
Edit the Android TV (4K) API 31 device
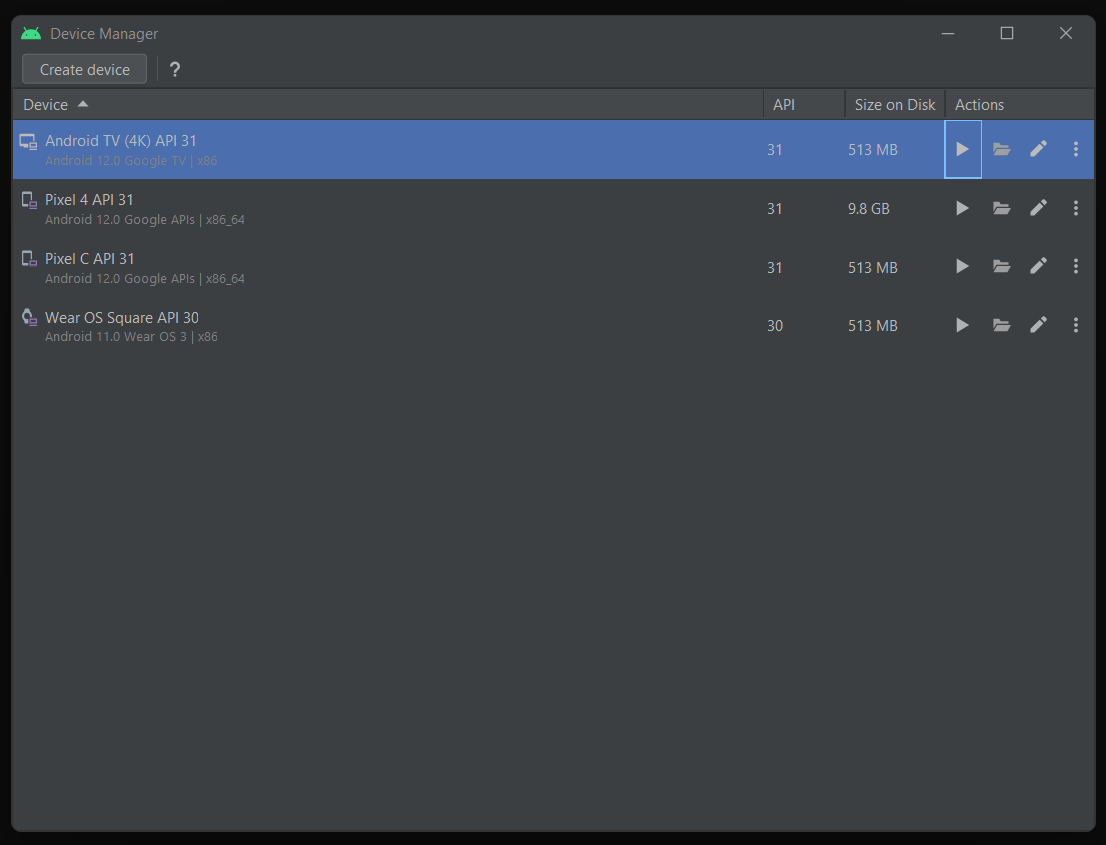[x=1038, y=149]
